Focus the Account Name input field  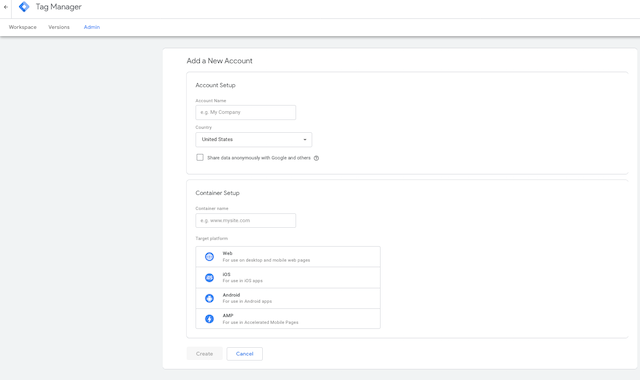(246, 112)
